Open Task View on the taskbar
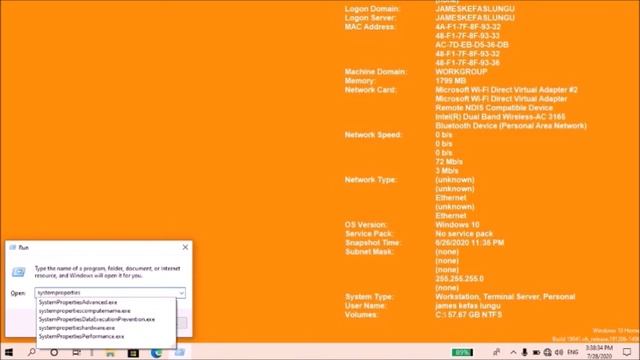The image size is (640, 360). [76, 352]
